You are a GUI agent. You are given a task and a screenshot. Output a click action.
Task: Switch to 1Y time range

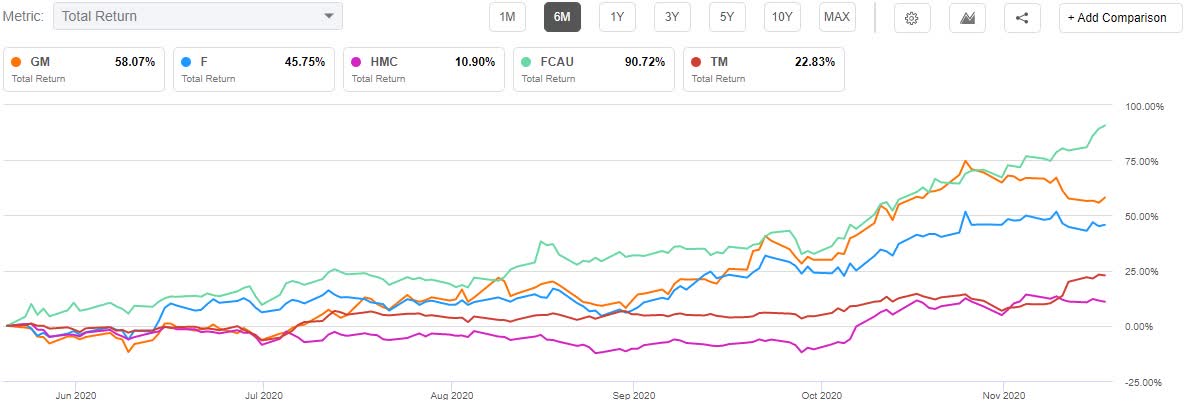click(x=617, y=17)
